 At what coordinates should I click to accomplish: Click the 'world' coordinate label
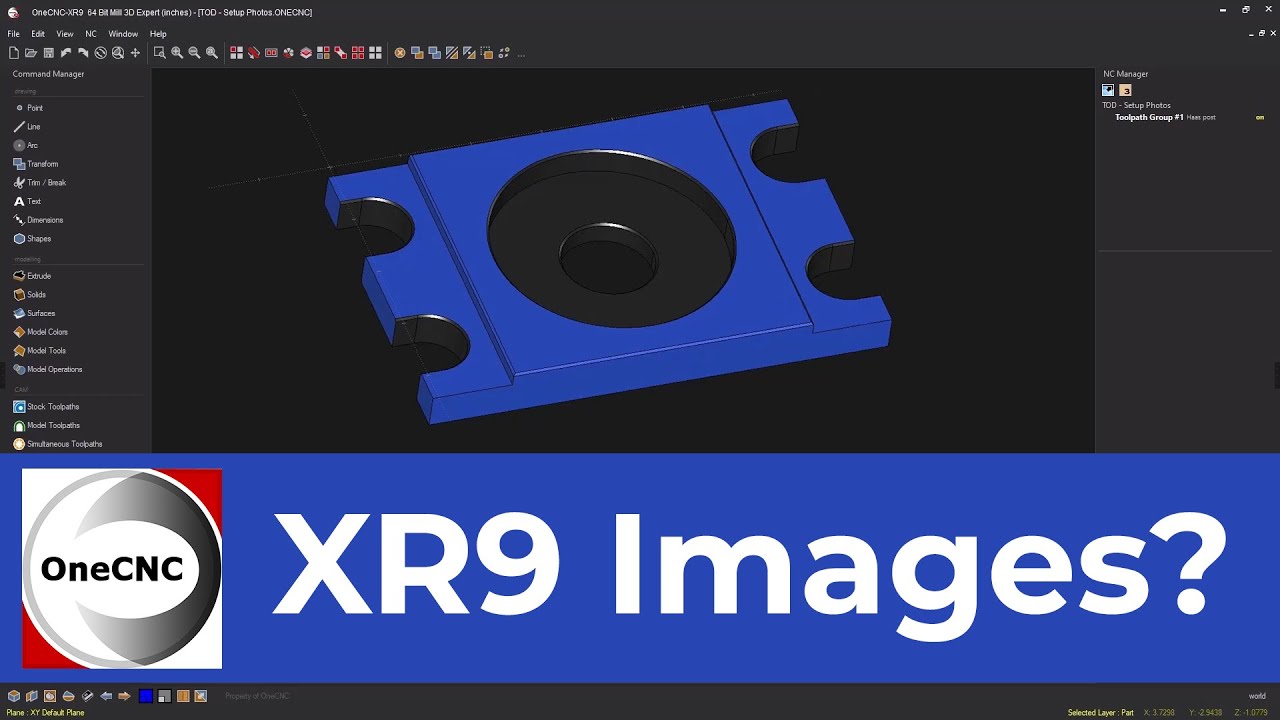1257,696
